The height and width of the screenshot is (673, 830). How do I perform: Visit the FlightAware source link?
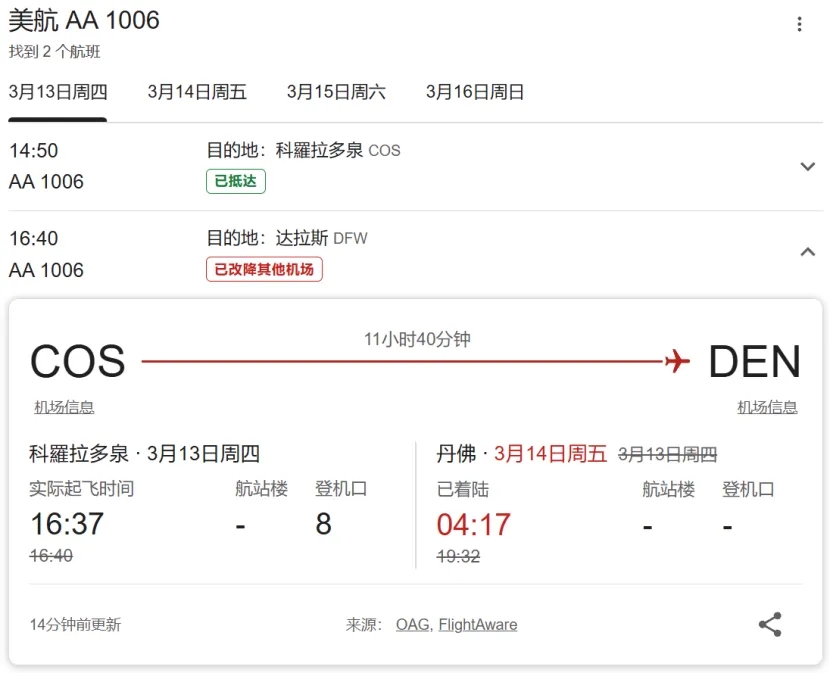[478, 625]
